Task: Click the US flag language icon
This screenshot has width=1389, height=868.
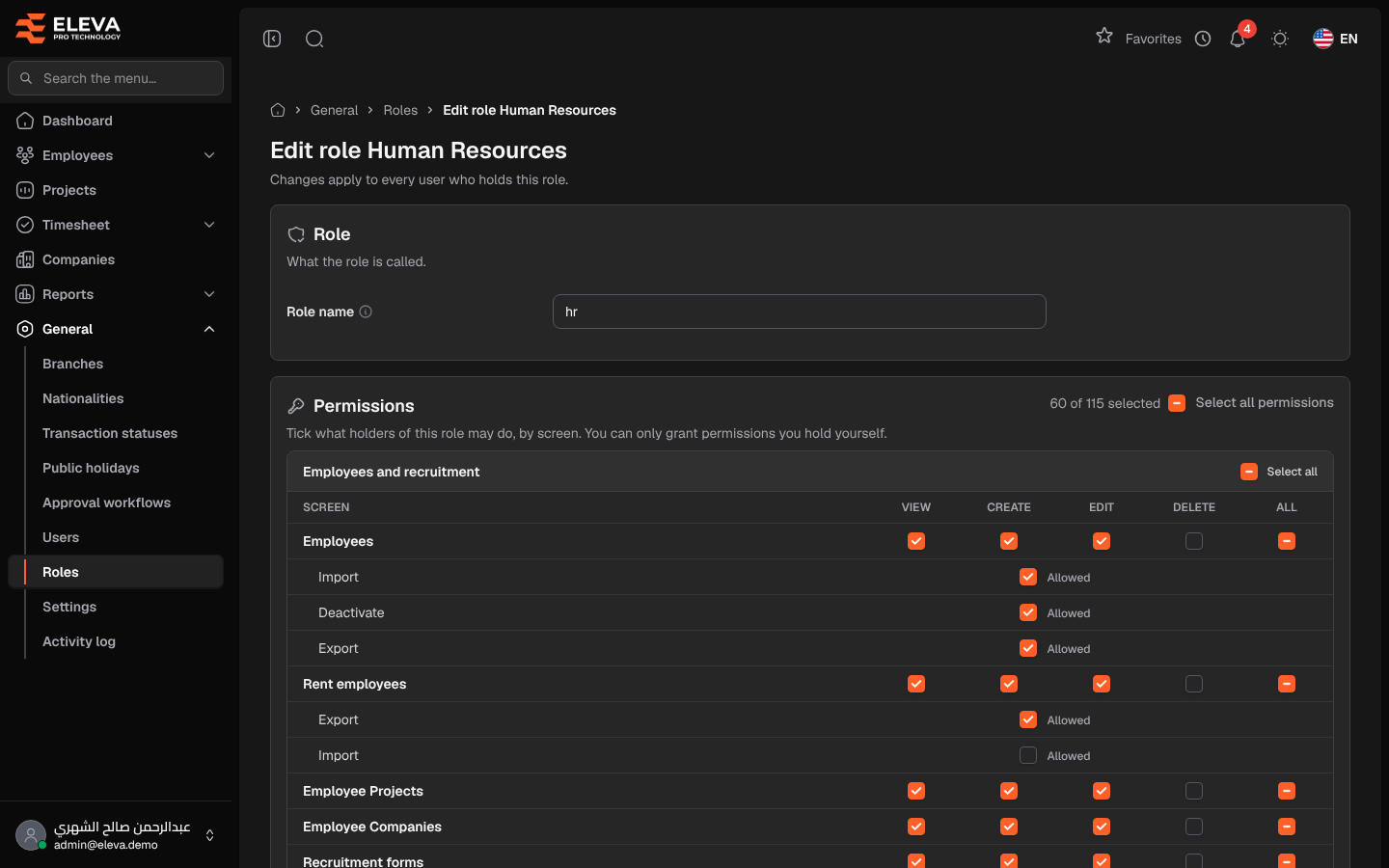Action: click(1323, 39)
